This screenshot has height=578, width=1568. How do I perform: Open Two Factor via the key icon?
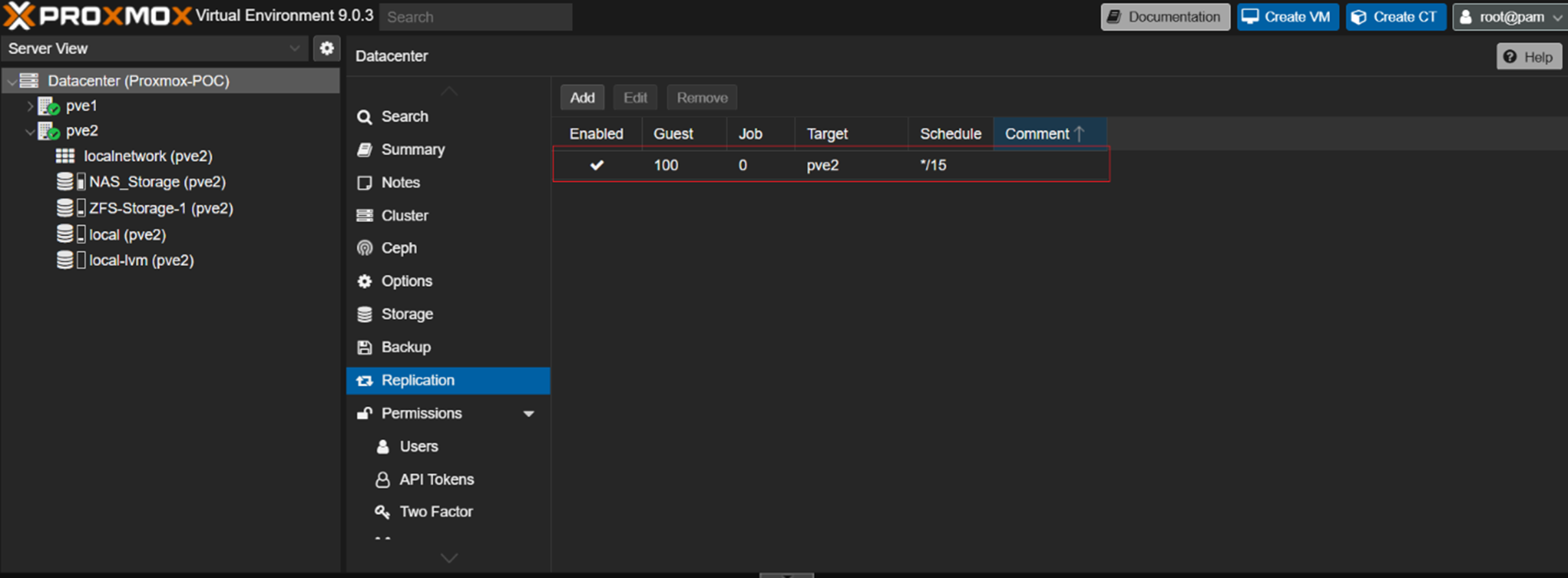383,512
